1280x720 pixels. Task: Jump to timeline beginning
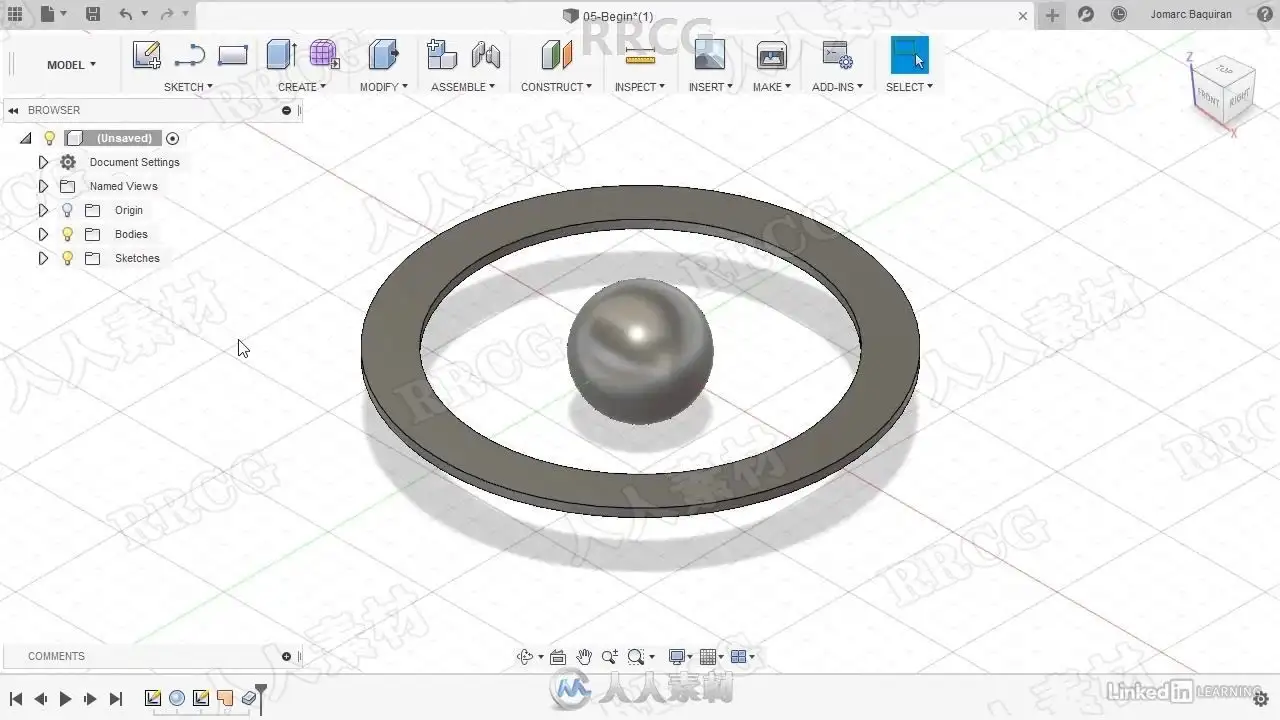[x=16, y=699]
